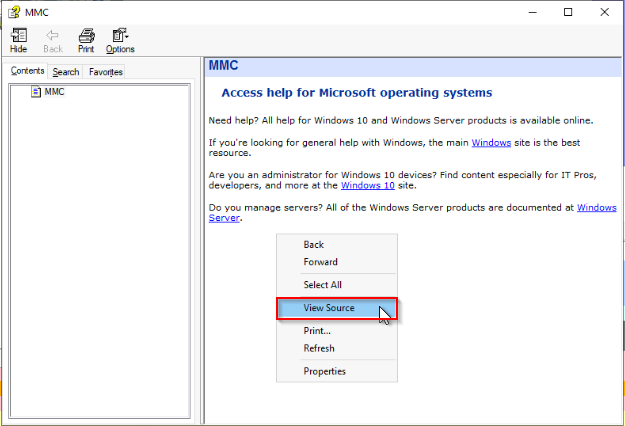Close the MMC help window
The width and height of the screenshot is (625, 426).
[605, 12]
